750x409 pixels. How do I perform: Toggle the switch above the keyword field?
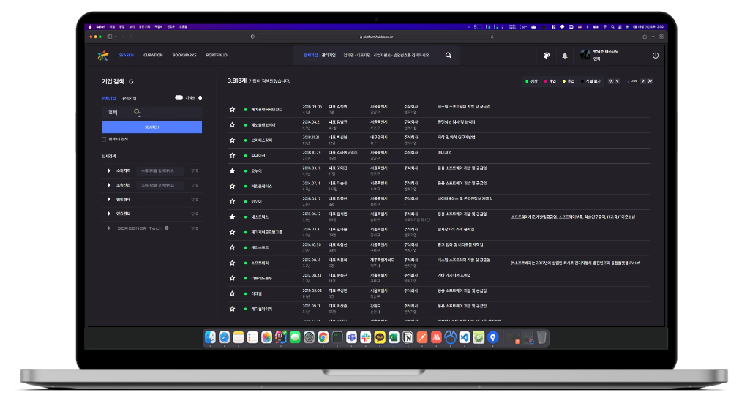click(180, 98)
